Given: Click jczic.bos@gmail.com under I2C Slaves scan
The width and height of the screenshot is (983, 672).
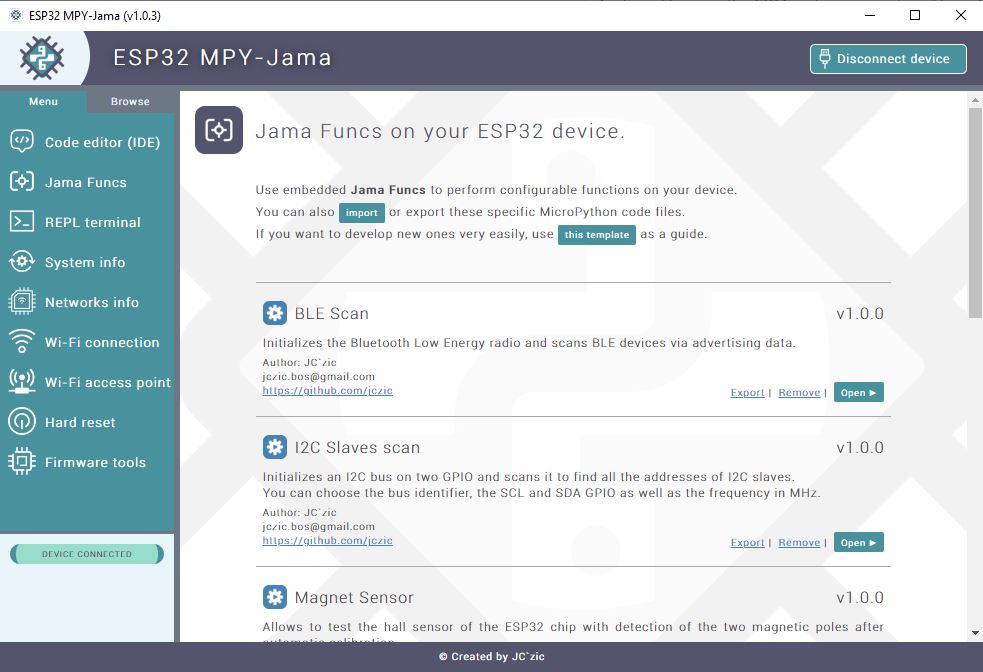Looking at the screenshot, I should tap(318, 526).
